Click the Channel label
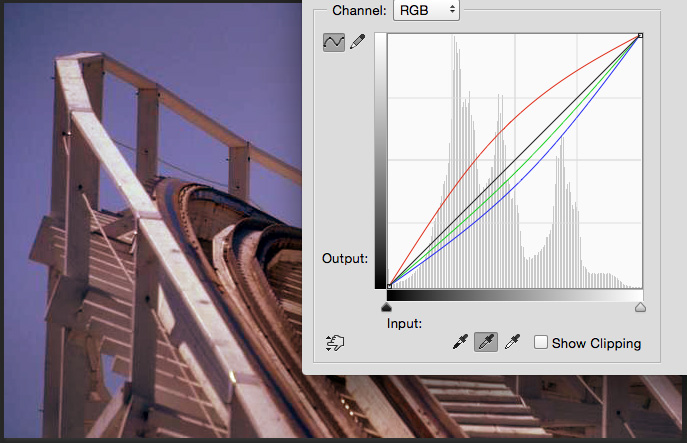This screenshot has width=687, height=443. click(359, 11)
